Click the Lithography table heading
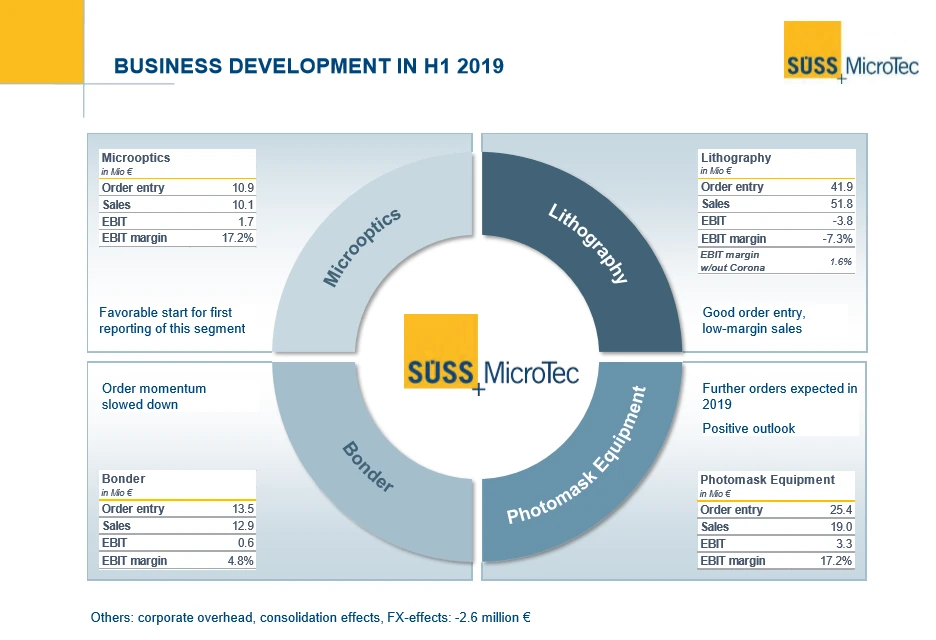Screen dimensions: 936x640 (736, 158)
